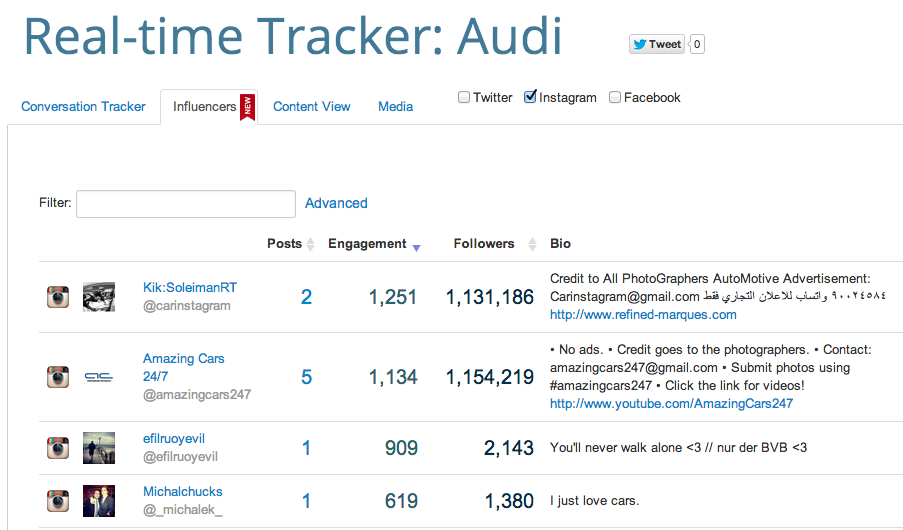Click the posts count 5 for amazingcars247
Viewport: 903px width, 530px height.
(x=306, y=377)
